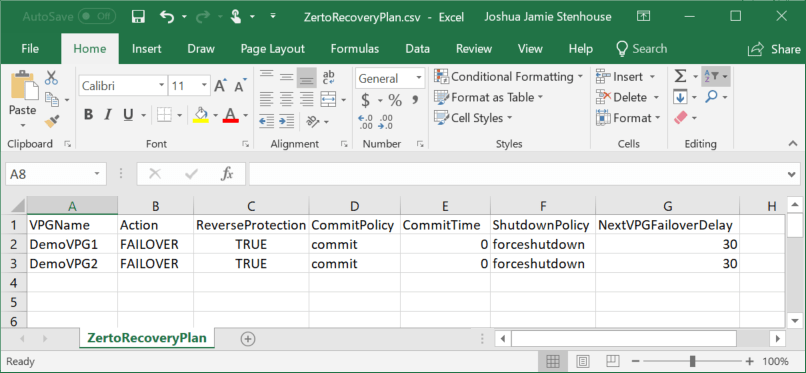The image size is (806, 373).
Task: Apply Percent Style format
Action: coord(395,100)
